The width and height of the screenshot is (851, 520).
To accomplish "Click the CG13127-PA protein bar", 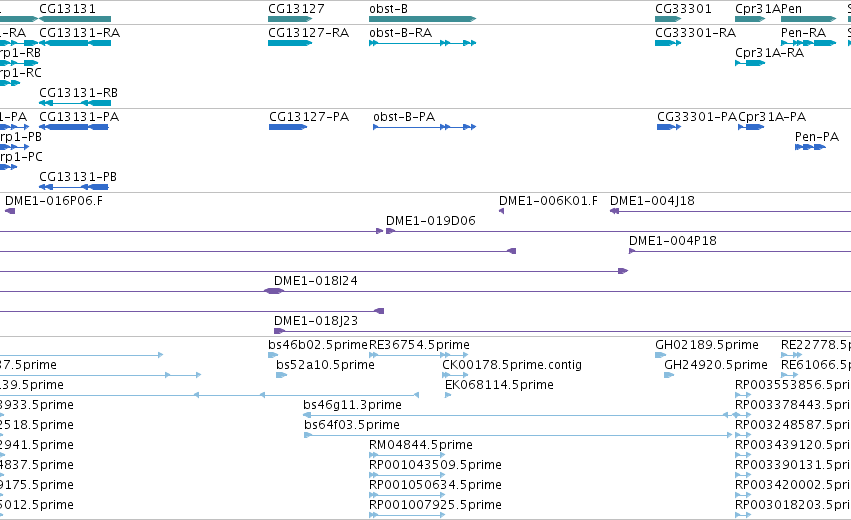I will click(x=288, y=127).
